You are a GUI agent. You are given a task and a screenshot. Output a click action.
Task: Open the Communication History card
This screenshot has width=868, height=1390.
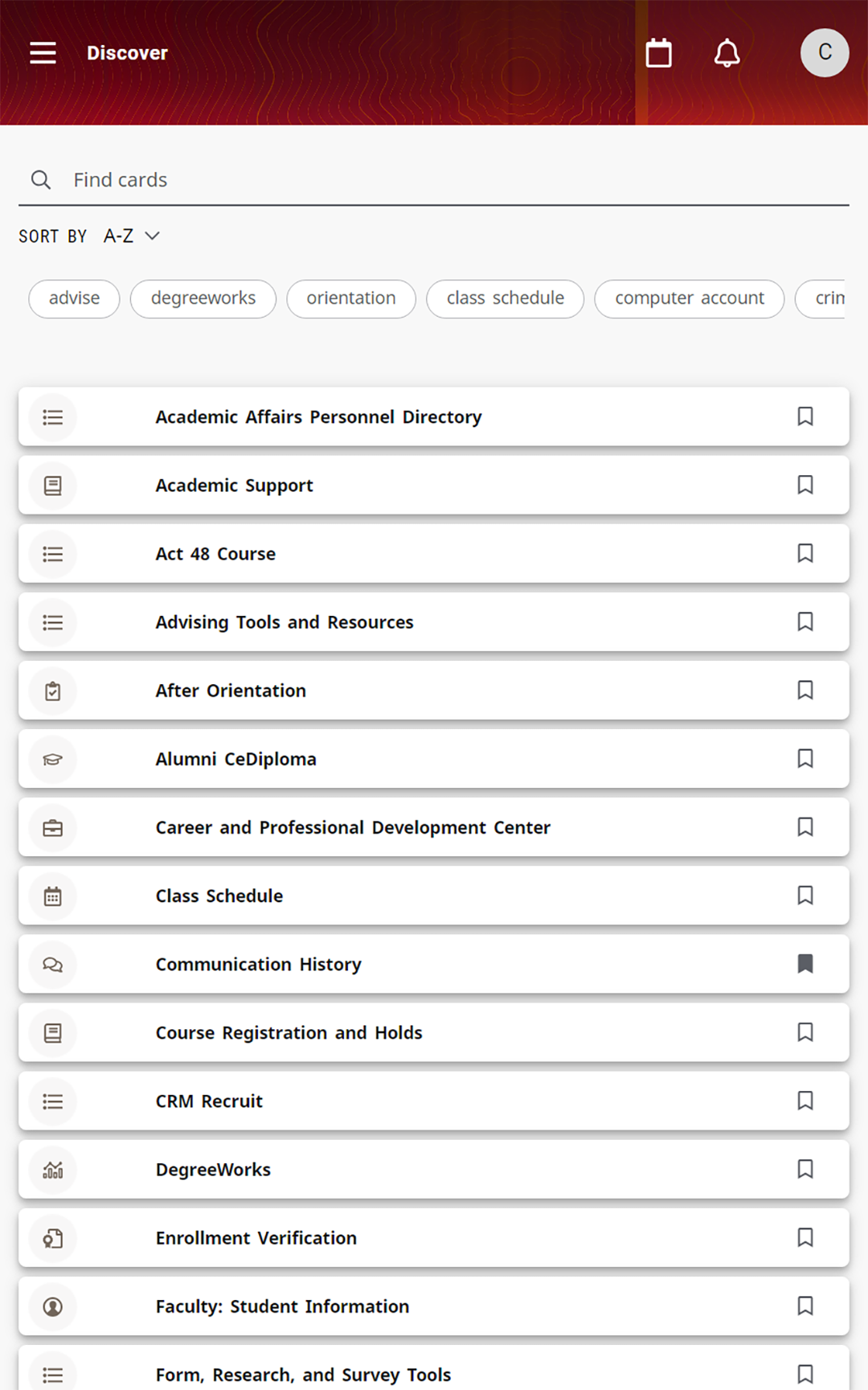click(434, 964)
